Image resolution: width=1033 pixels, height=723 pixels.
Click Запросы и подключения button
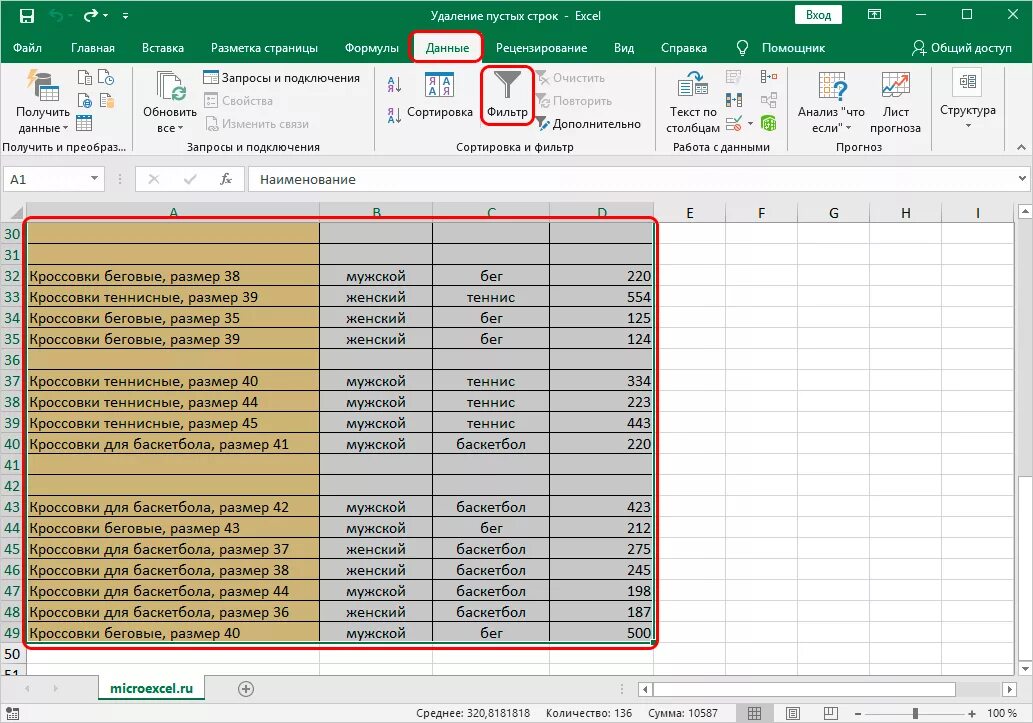(281, 78)
